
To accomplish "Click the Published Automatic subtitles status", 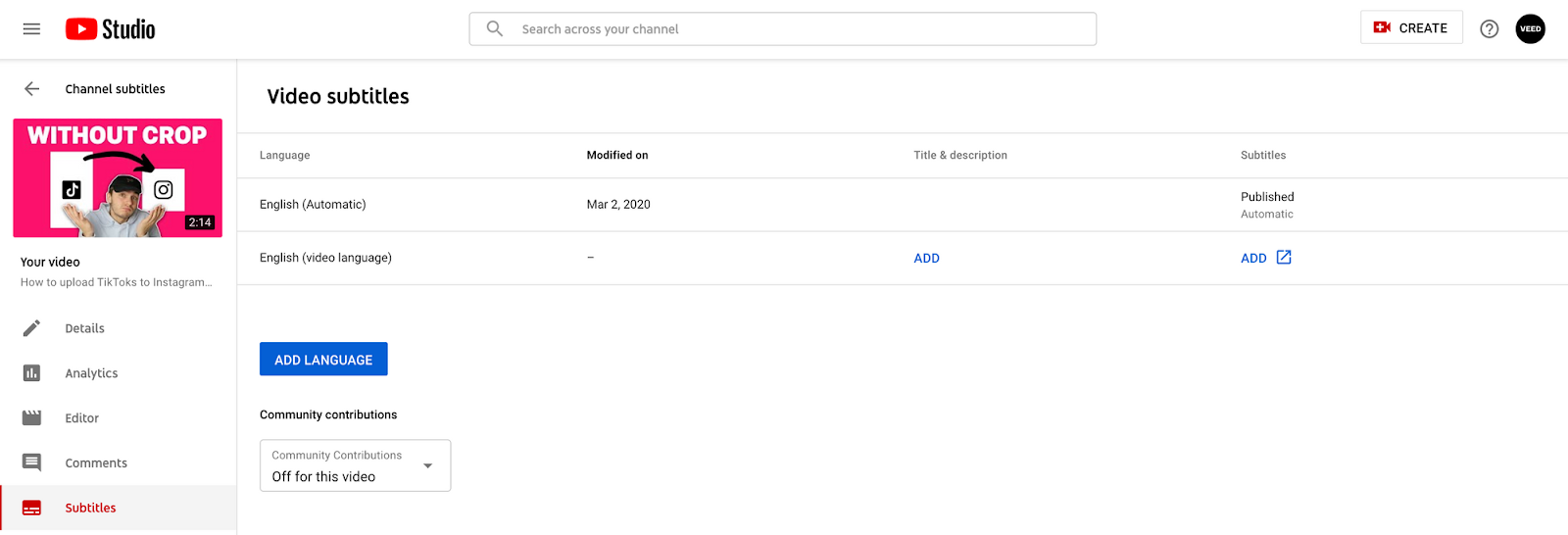I will [x=1267, y=205].
